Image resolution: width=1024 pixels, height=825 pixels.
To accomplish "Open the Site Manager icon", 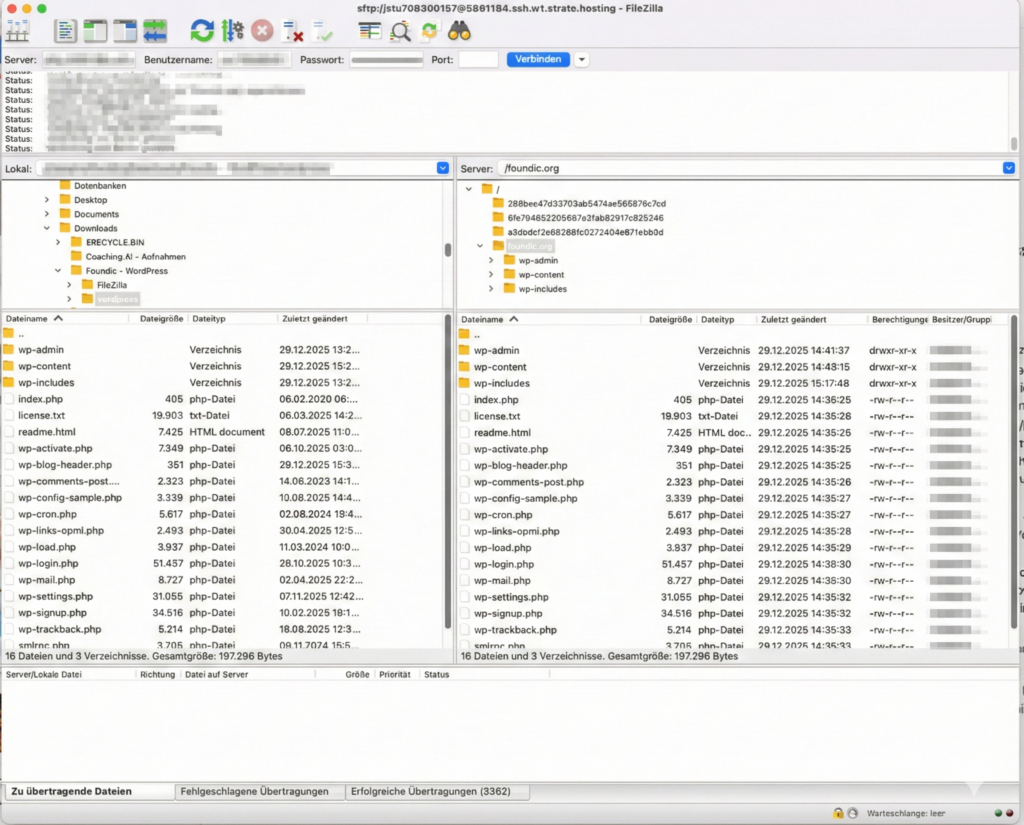I will [17, 30].
